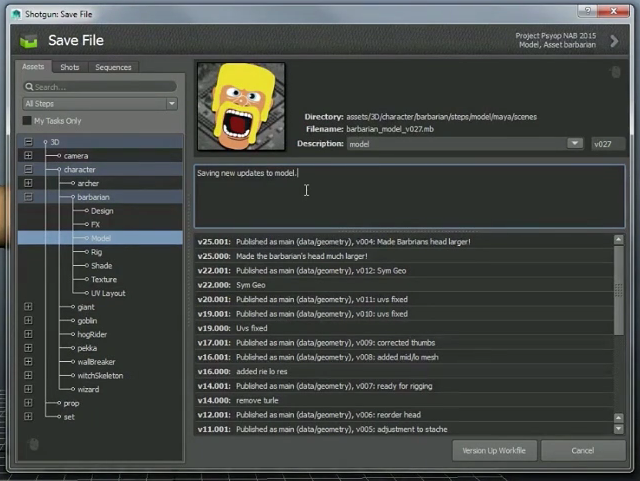Select the witchSkeleton asset in tree

pos(100,376)
